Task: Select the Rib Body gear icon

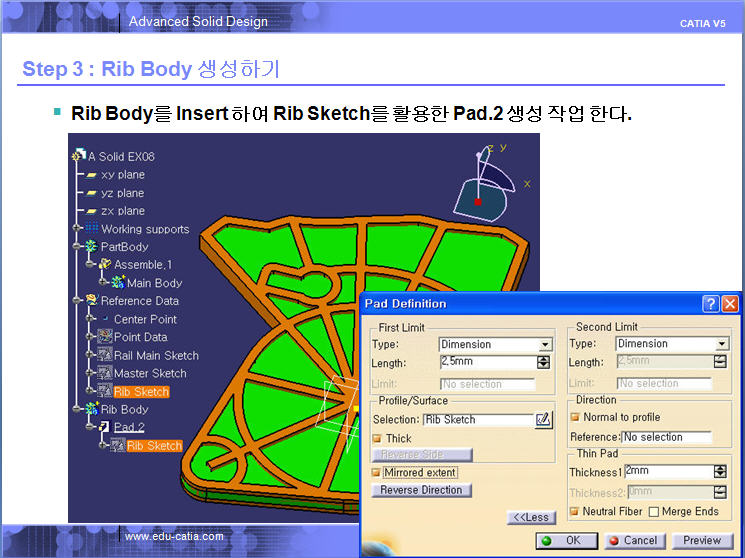Action: (x=89, y=410)
